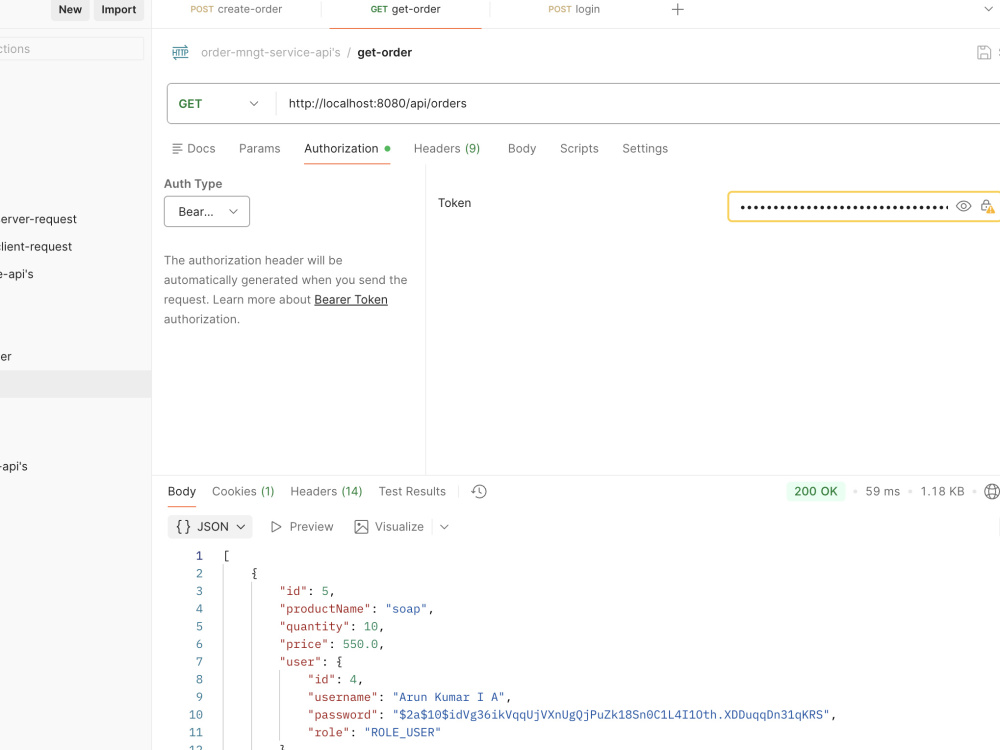The height and width of the screenshot is (750, 1000).
Task: Click the Import button
Action: [x=119, y=10]
